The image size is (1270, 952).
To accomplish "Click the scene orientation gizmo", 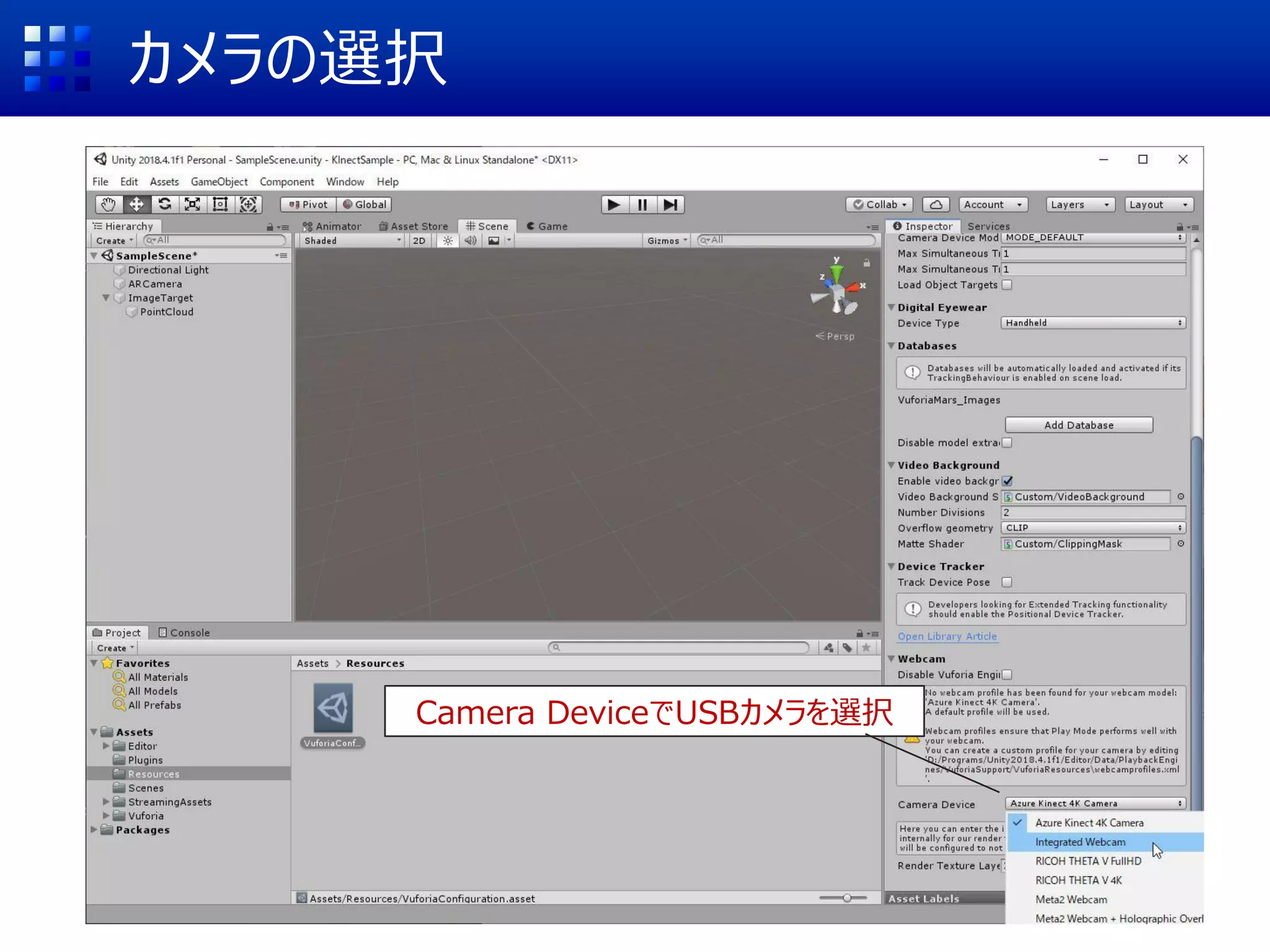I will (837, 289).
